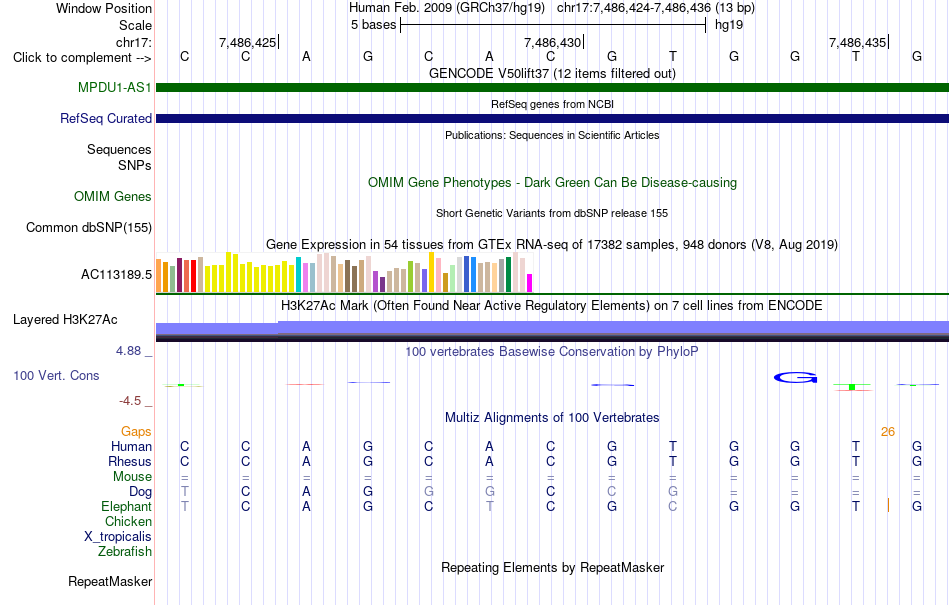Click the dark blue RefSeq Curated bar

552,119
